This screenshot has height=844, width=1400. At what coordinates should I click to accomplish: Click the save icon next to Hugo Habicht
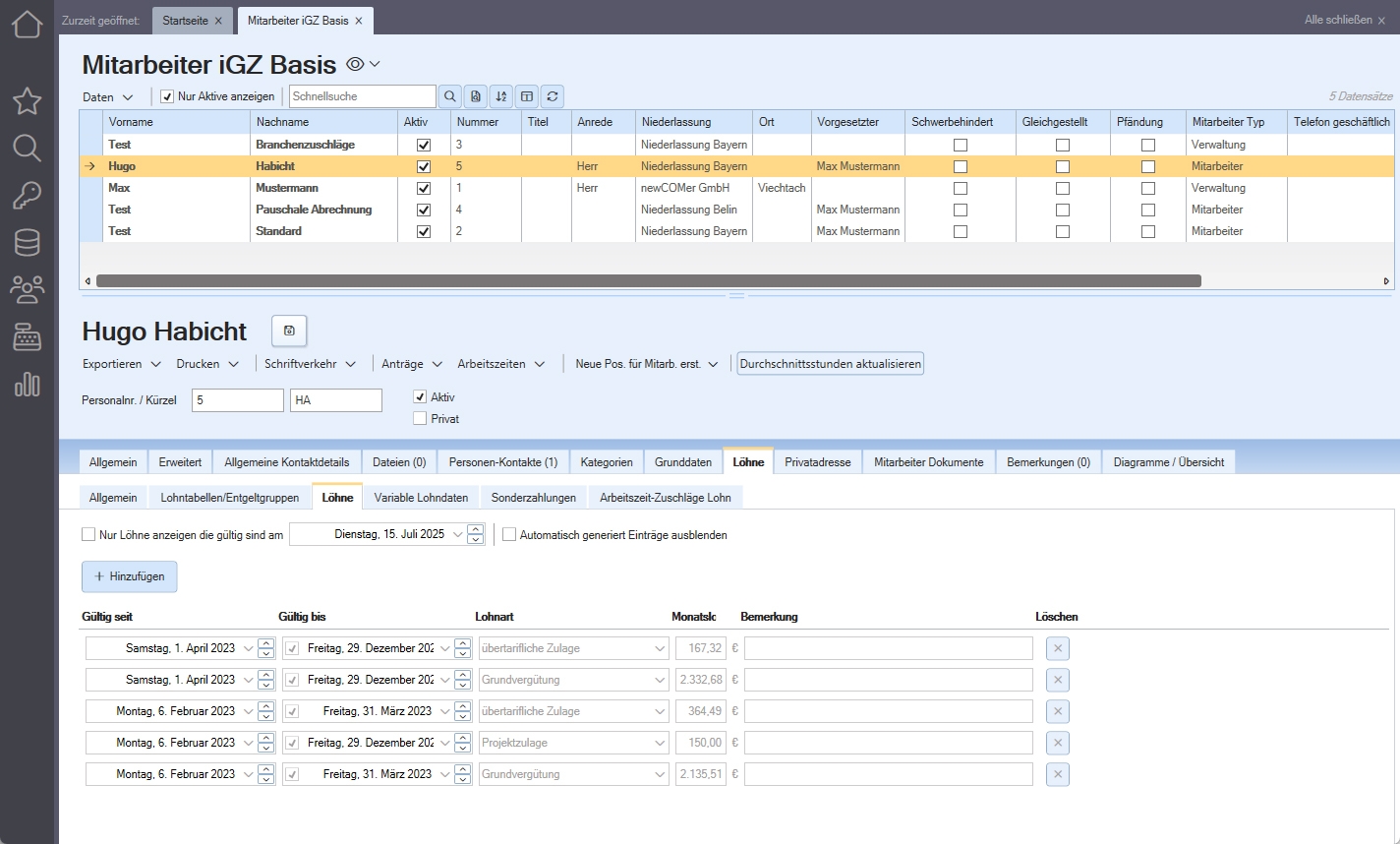click(x=289, y=331)
